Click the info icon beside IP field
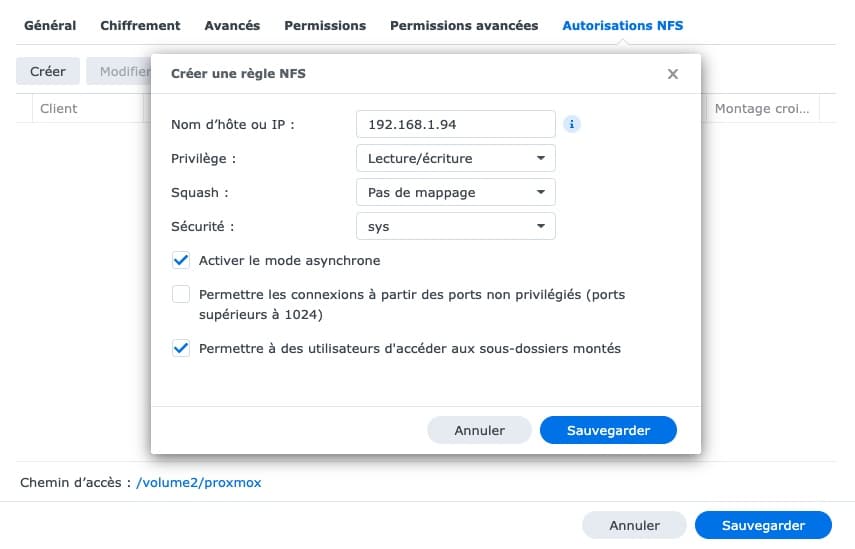The width and height of the screenshot is (855, 549). click(571, 124)
